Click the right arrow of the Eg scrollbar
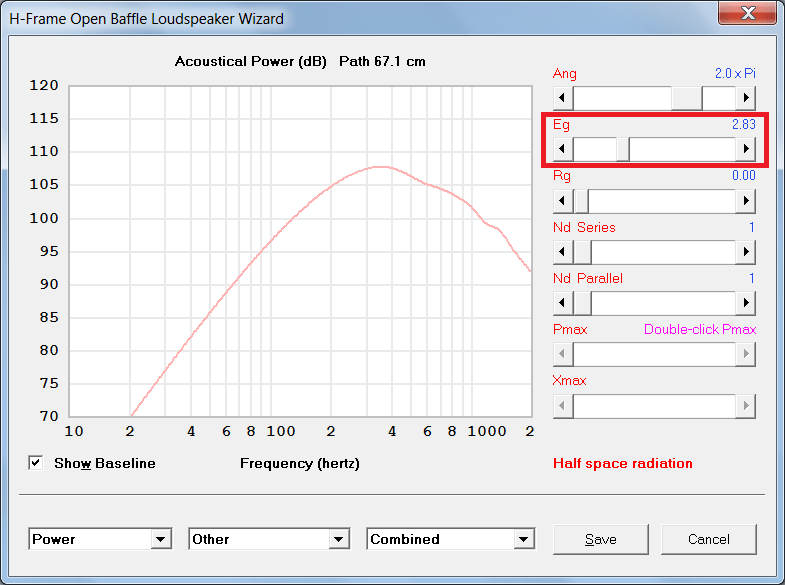 745,149
